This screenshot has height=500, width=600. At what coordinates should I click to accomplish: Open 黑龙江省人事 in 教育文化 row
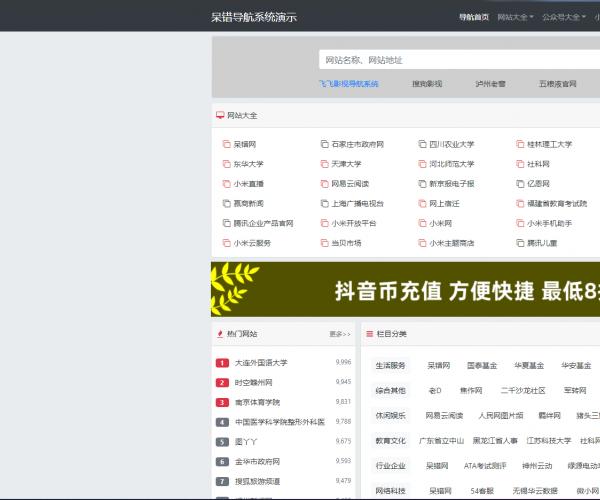pos(495,441)
